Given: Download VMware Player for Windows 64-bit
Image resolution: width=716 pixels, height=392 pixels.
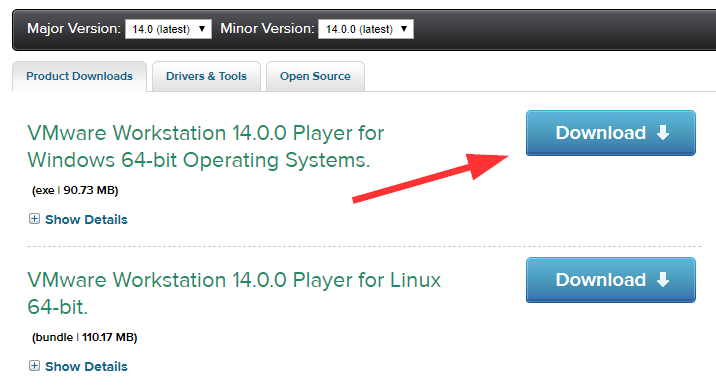Looking at the screenshot, I should pyautogui.click(x=611, y=133).
